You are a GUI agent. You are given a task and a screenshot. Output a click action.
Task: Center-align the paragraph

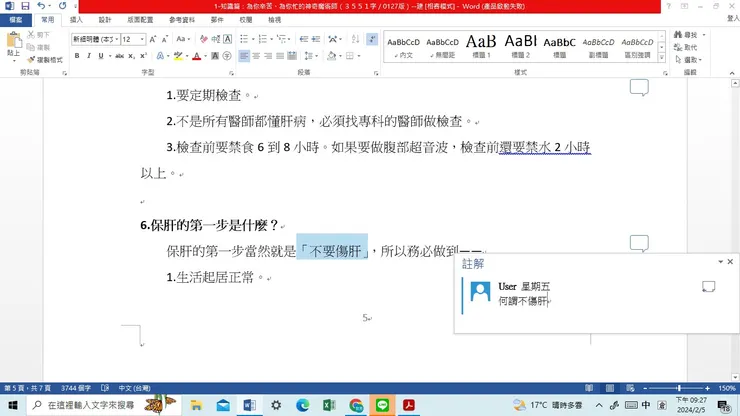pos(256,56)
